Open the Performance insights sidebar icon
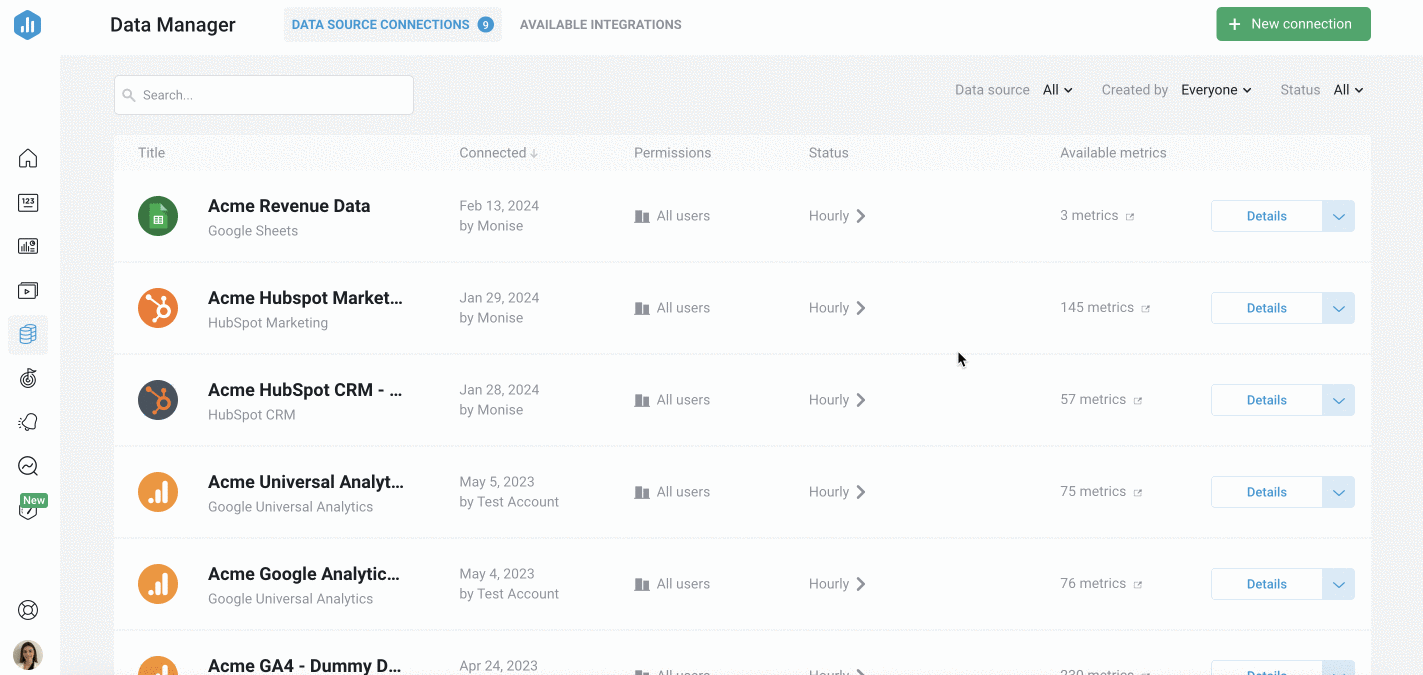This screenshot has width=1423, height=675. tap(28, 466)
